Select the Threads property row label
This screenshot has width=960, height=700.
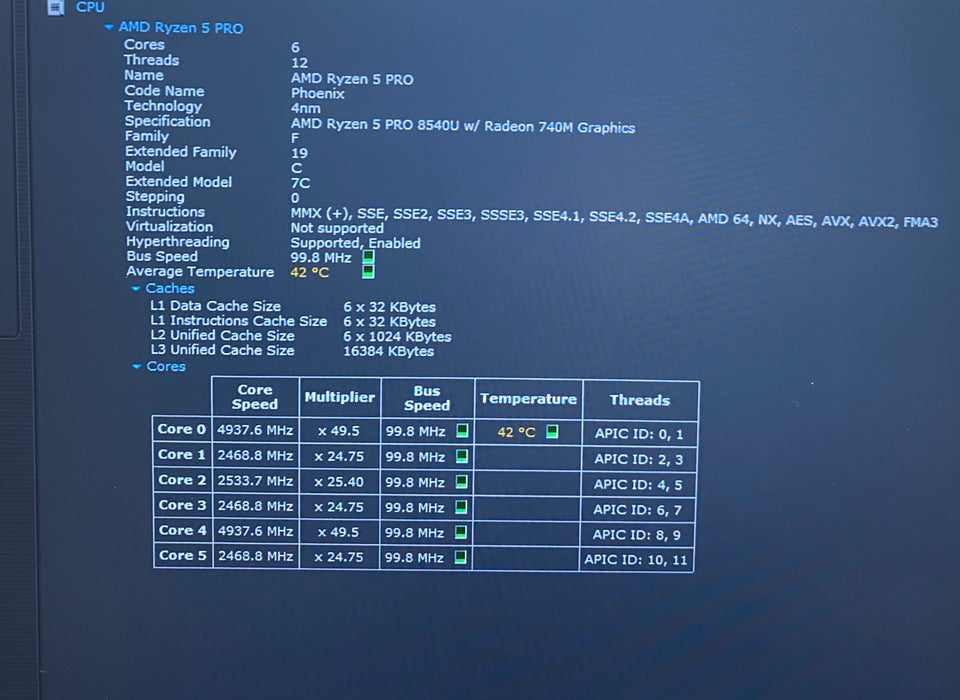tap(151, 60)
